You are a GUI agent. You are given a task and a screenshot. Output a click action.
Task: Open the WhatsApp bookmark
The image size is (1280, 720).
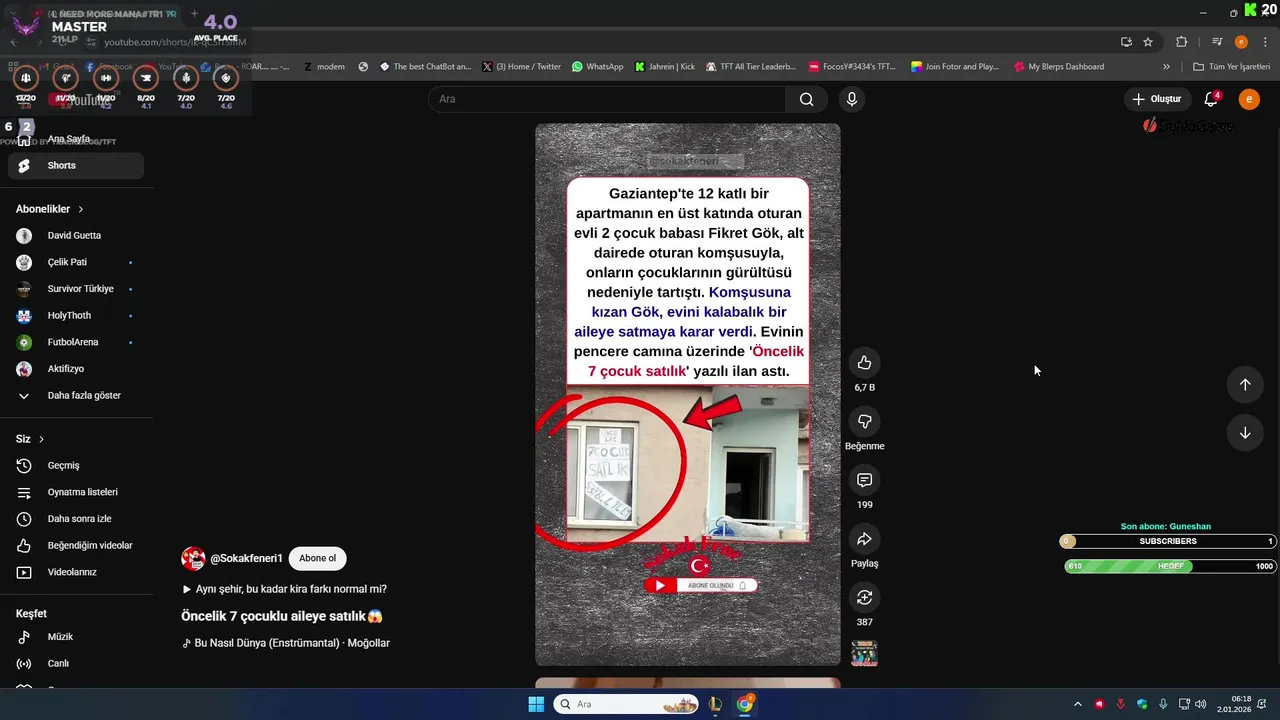click(597, 67)
